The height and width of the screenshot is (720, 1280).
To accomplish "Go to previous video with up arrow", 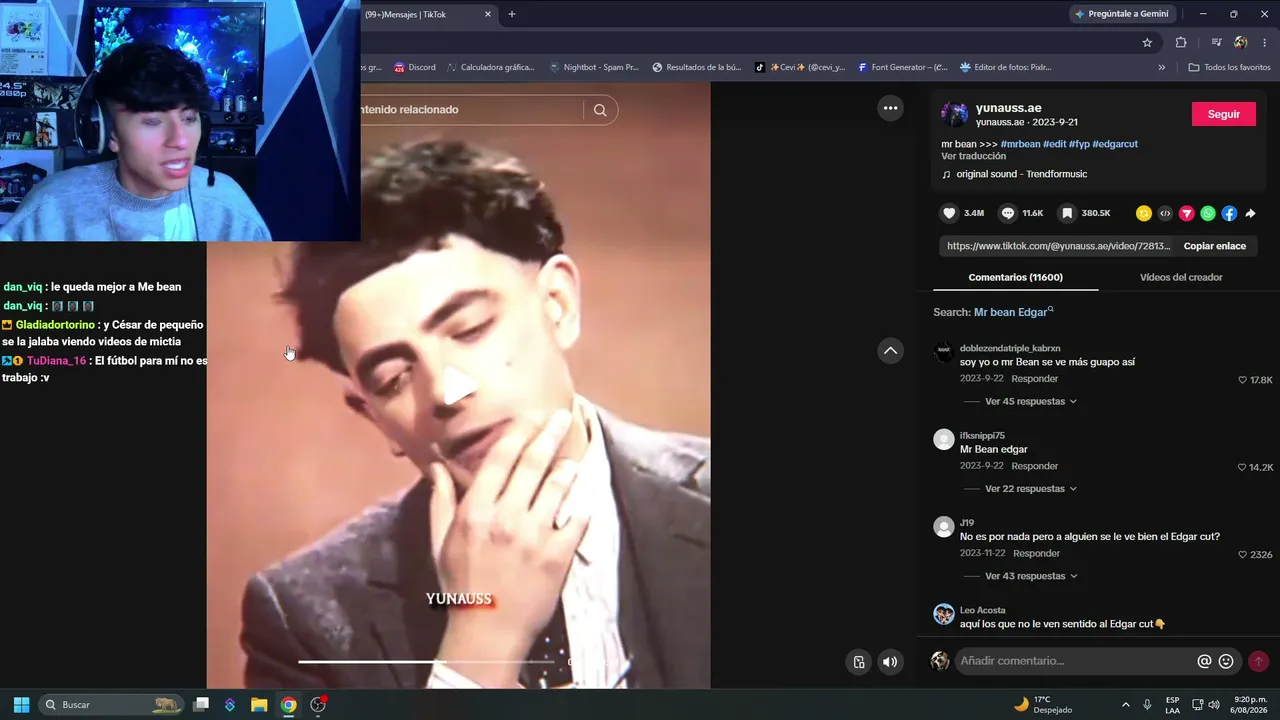I will (x=890, y=350).
